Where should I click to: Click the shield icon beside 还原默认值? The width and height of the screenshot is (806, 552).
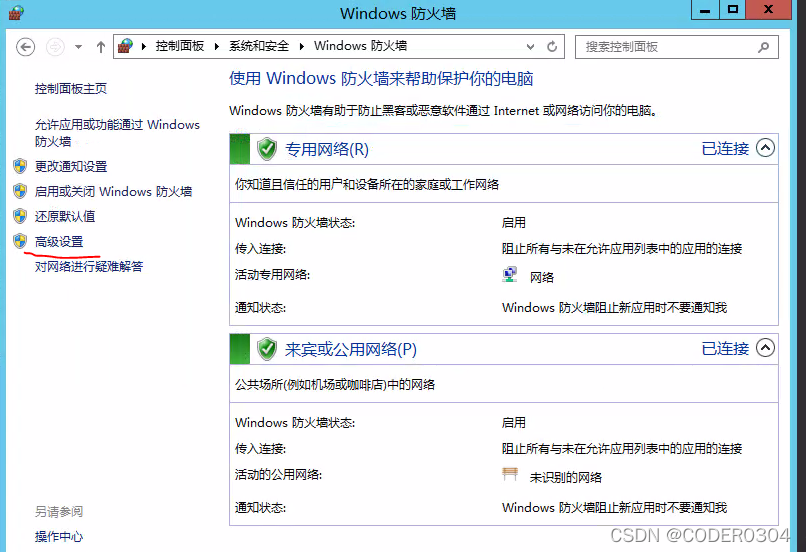click(20, 216)
